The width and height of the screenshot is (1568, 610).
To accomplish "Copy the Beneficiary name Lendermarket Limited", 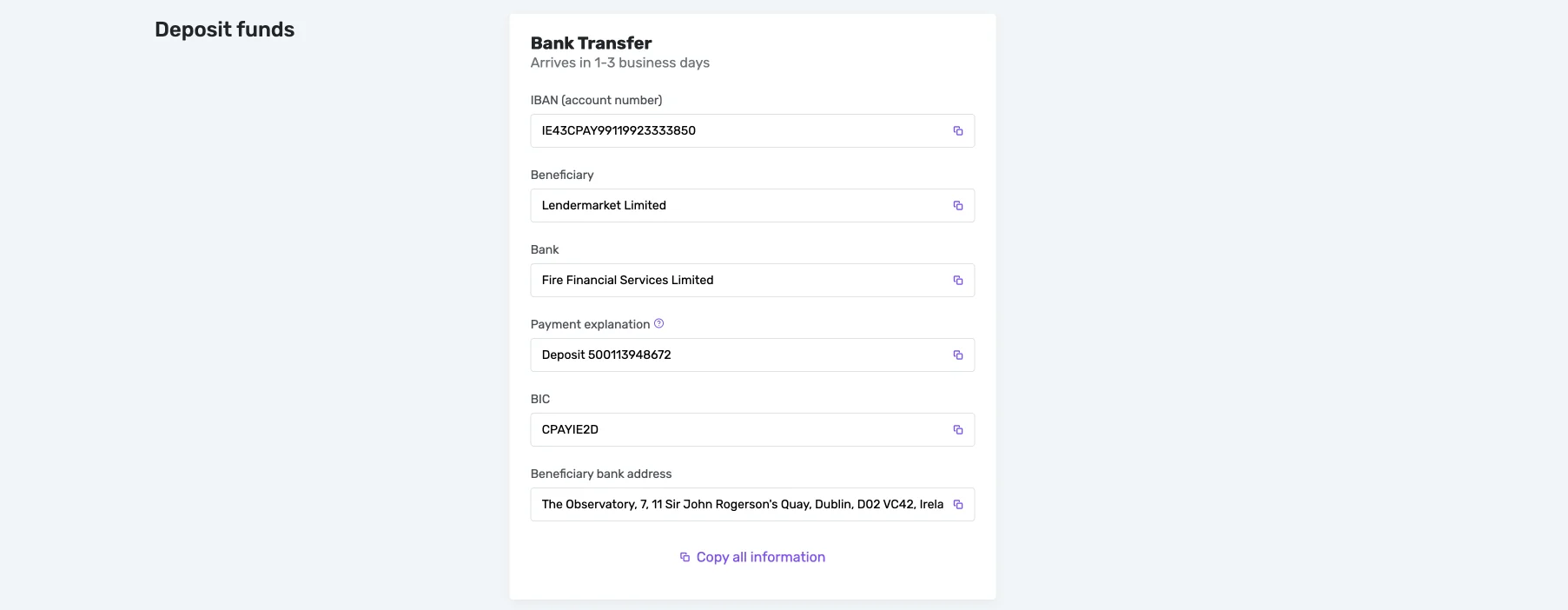I will click(x=958, y=206).
